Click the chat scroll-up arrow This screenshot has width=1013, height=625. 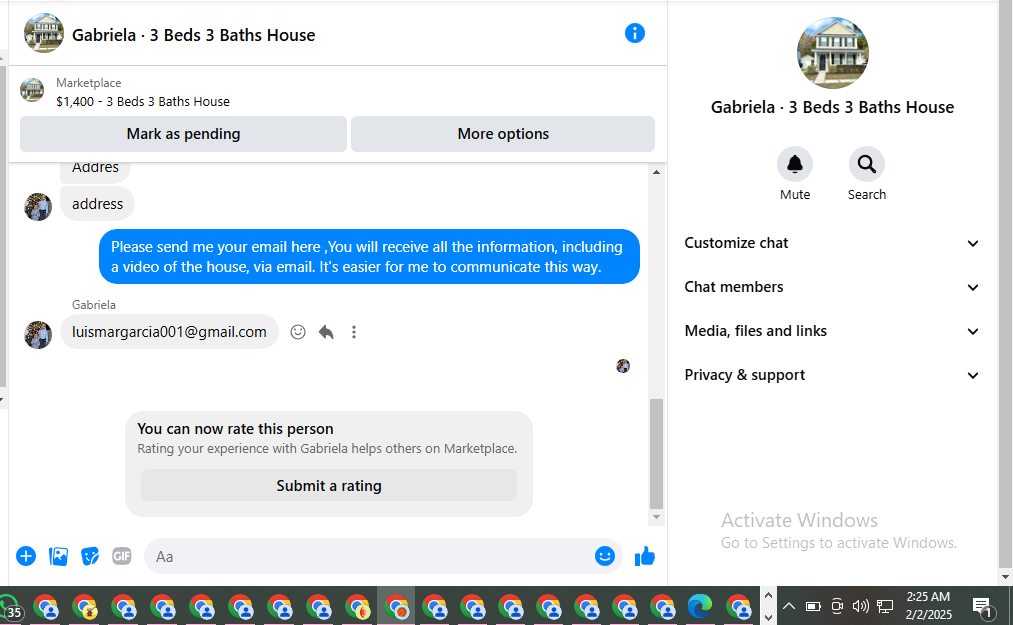pyautogui.click(x=656, y=172)
